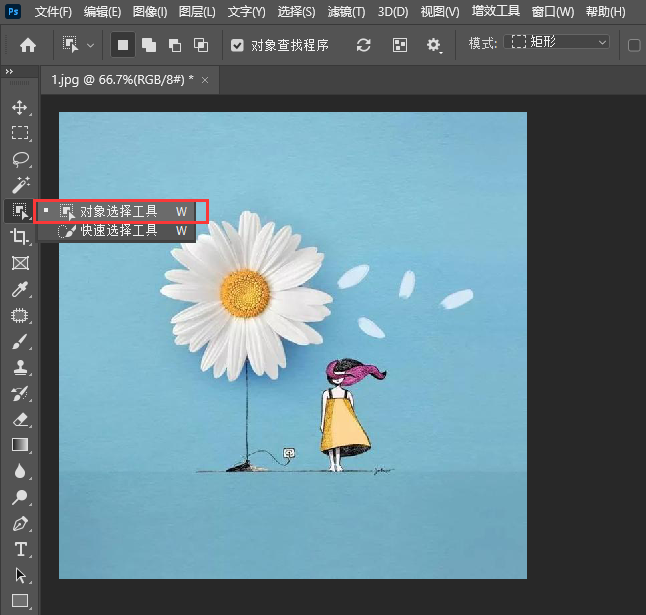Select the Dodge tool
The height and width of the screenshot is (615, 646).
coord(20,497)
